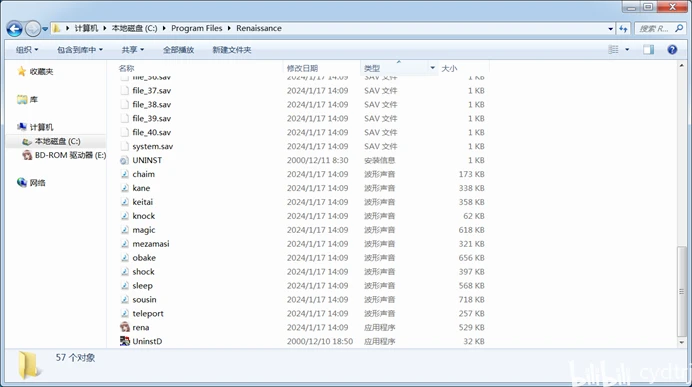The width and height of the screenshot is (692, 387).
Task: Open the view options dropdown arrow
Action: pos(627,49)
